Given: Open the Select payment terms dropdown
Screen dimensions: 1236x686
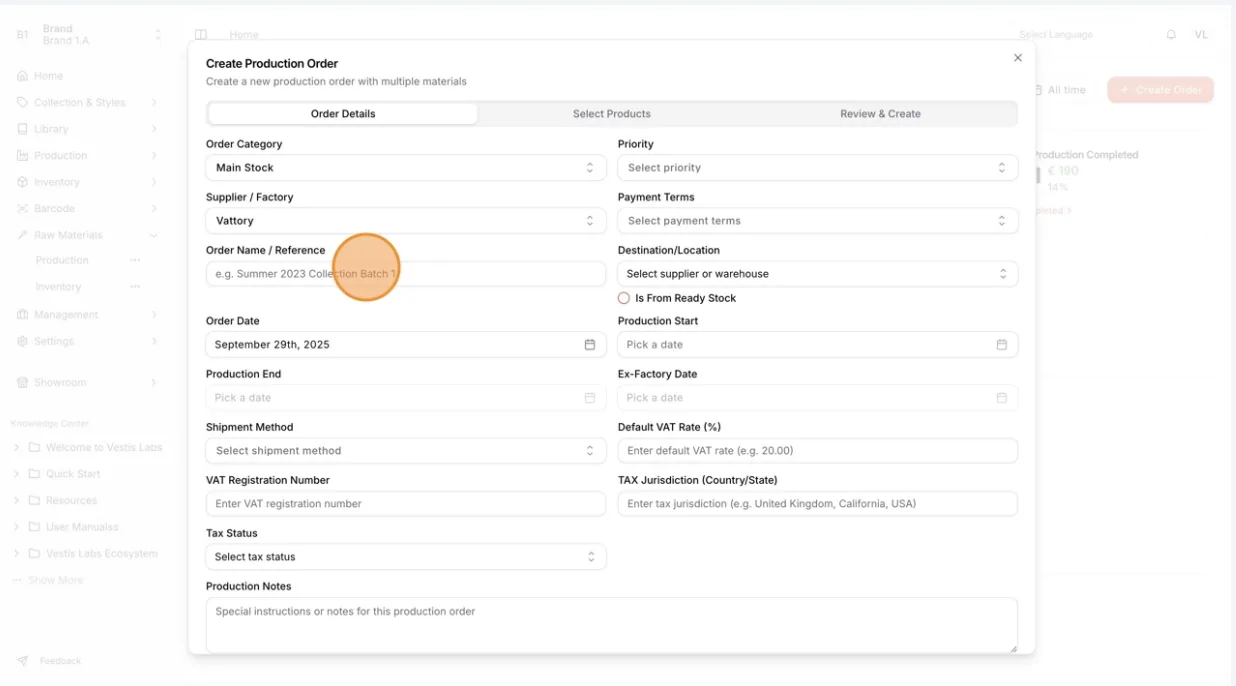Looking at the screenshot, I should coord(818,221).
